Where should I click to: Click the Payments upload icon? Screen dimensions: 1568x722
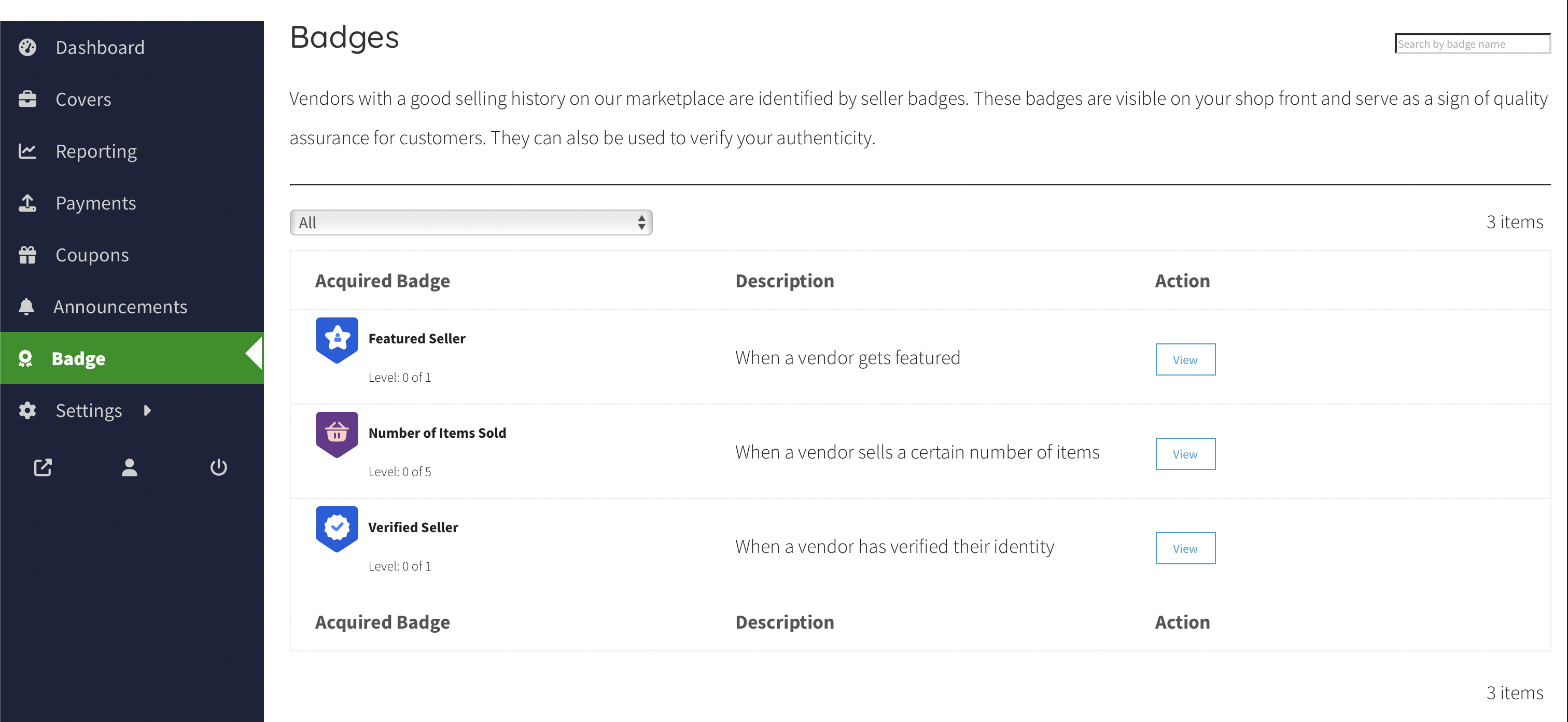(x=27, y=203)
